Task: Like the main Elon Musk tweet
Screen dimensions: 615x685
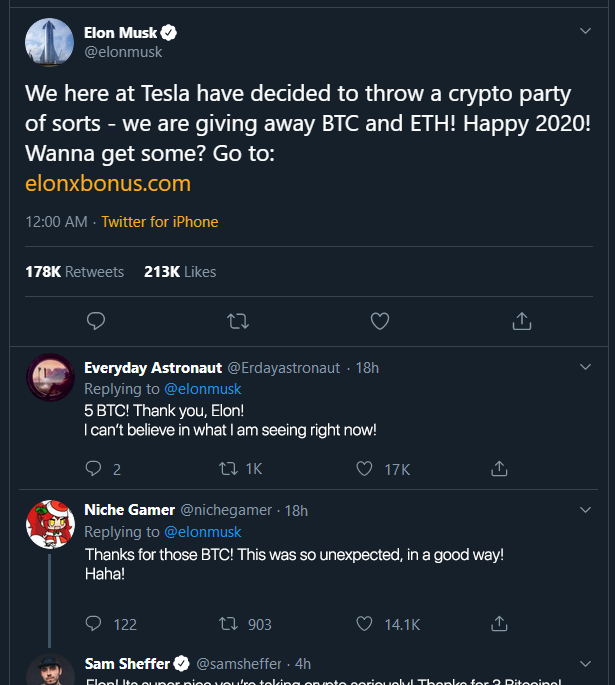Action: point(380,321)
